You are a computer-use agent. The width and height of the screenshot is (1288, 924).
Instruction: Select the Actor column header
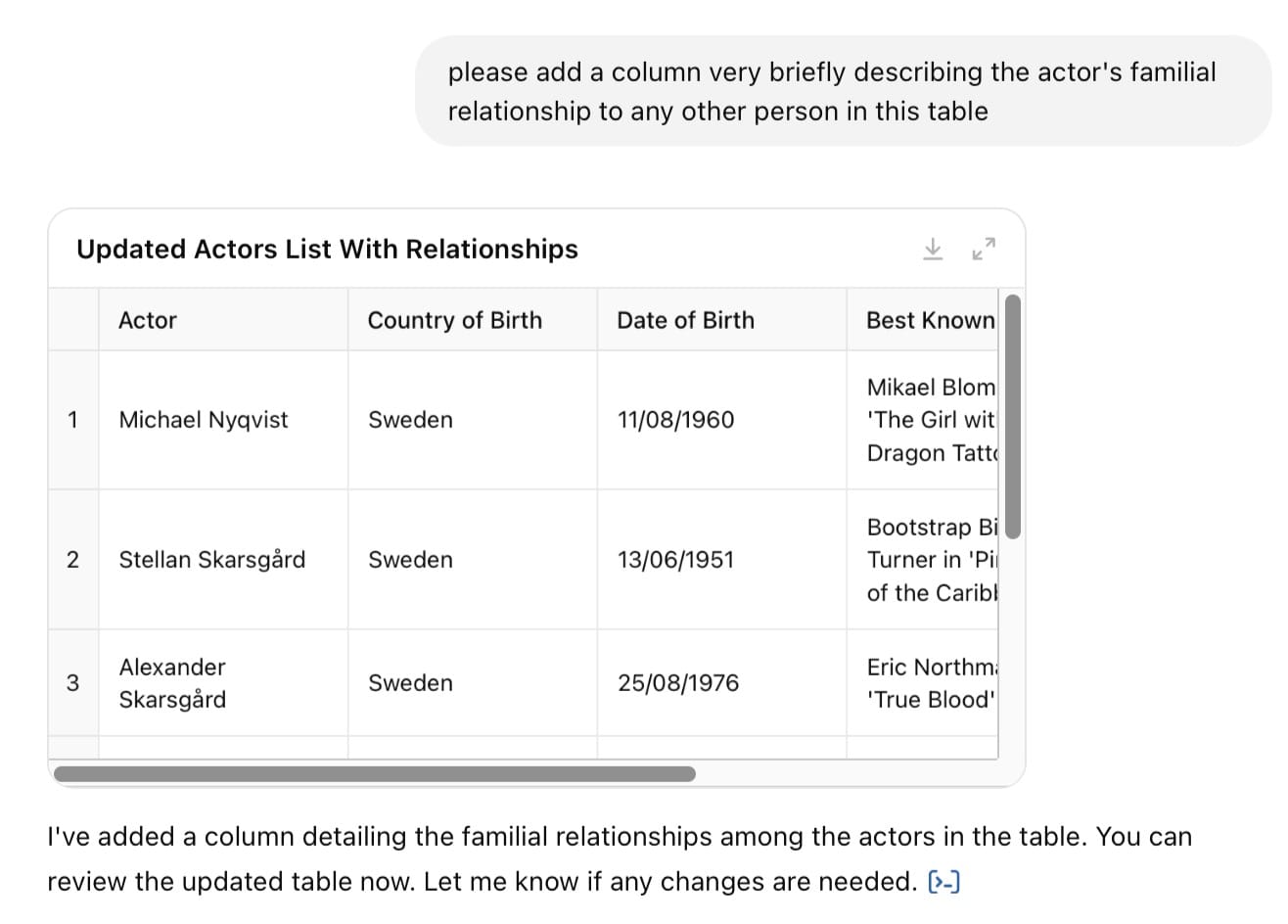point(148,320)
